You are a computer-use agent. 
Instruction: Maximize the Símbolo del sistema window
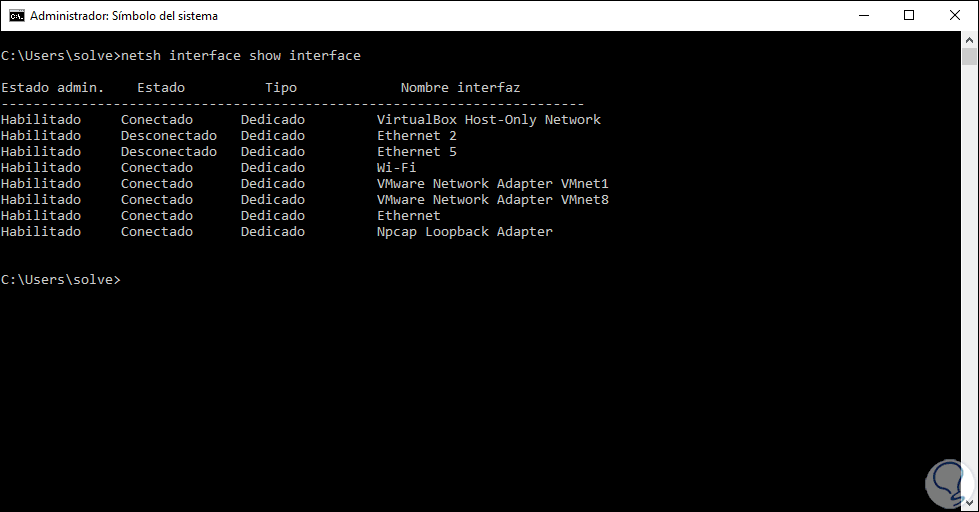(909, 16)
